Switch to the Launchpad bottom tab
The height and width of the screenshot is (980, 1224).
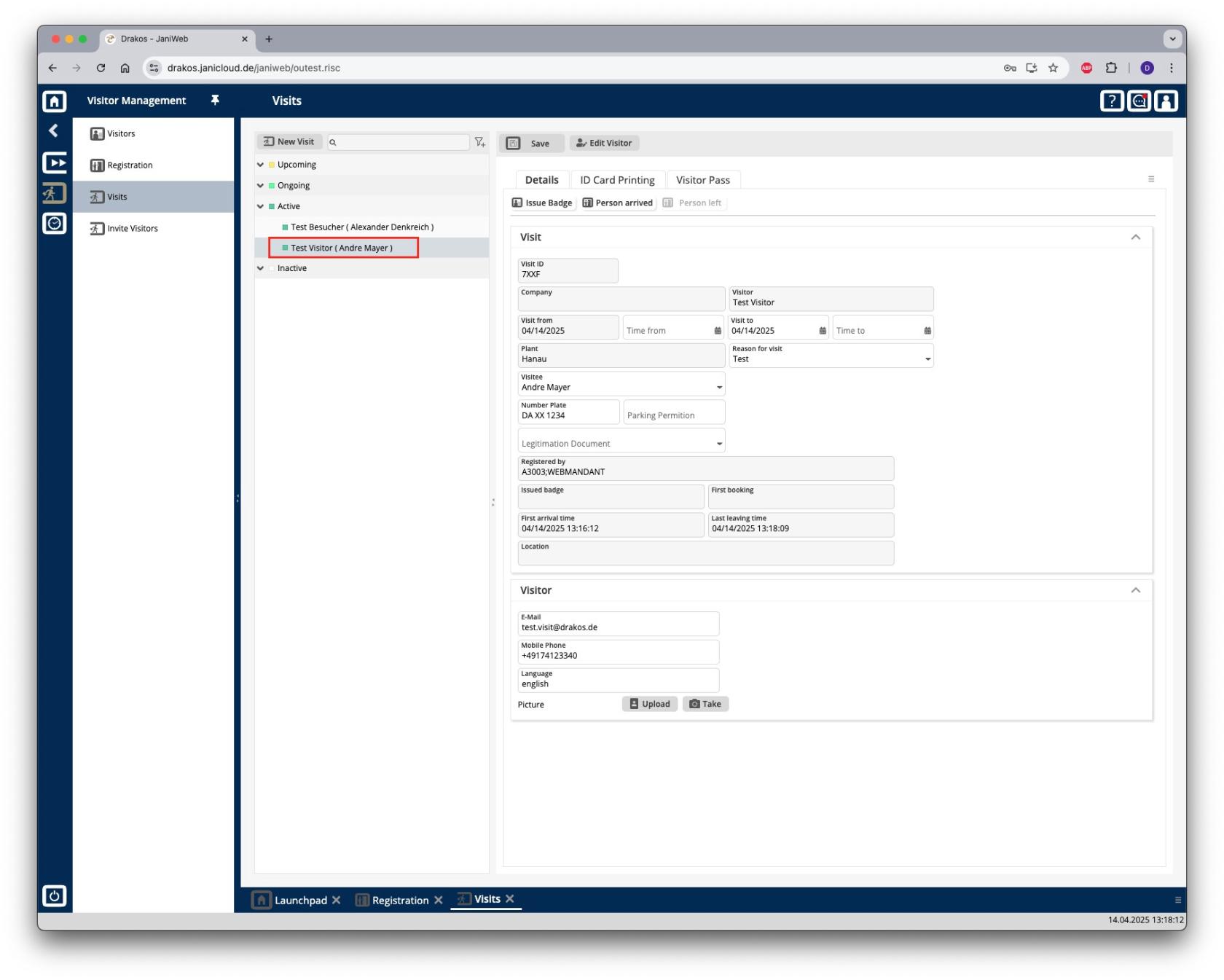tap(291, 900)
